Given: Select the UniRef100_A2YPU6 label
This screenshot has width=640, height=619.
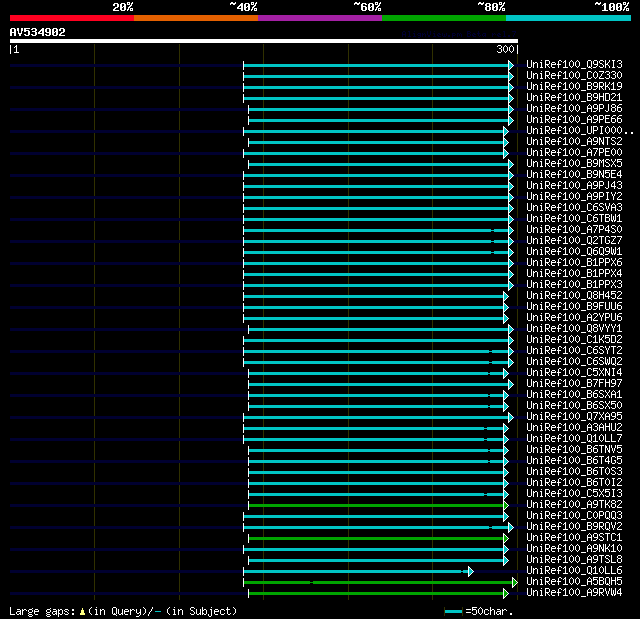Looking at the screenshot, I should point(574,318).
